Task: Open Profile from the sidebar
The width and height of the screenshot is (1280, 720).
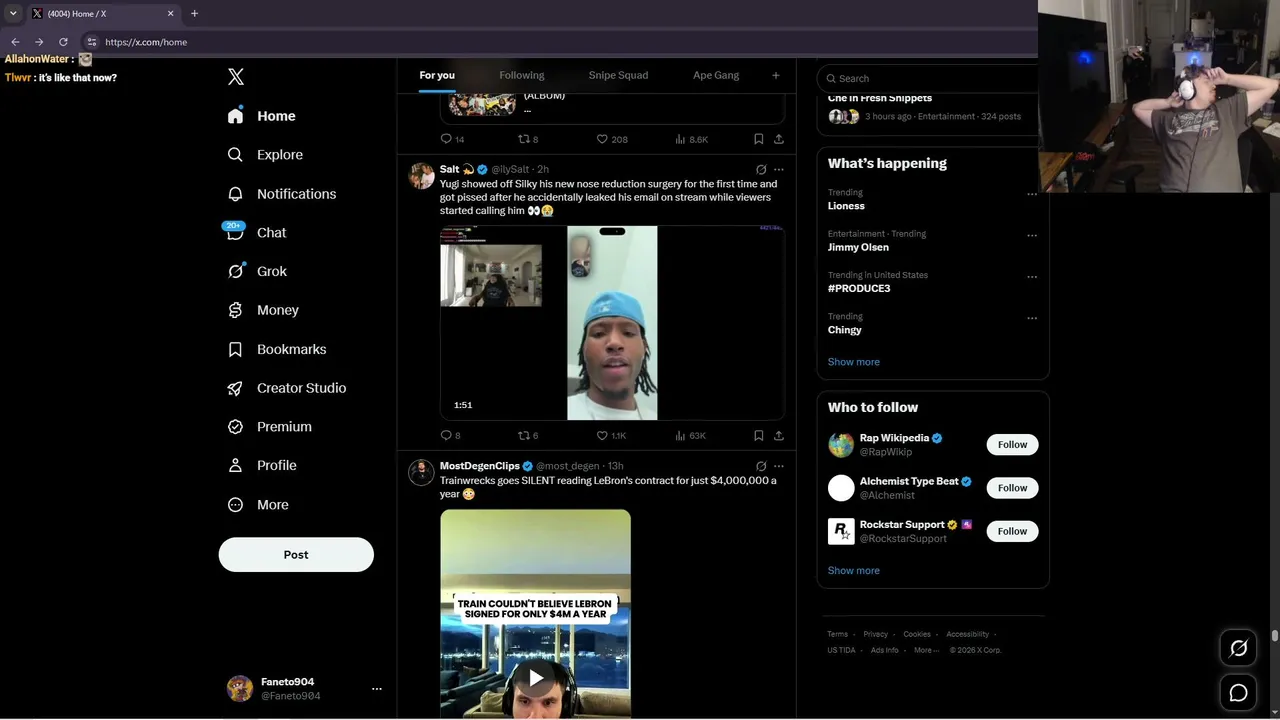Action: [262, 465]
